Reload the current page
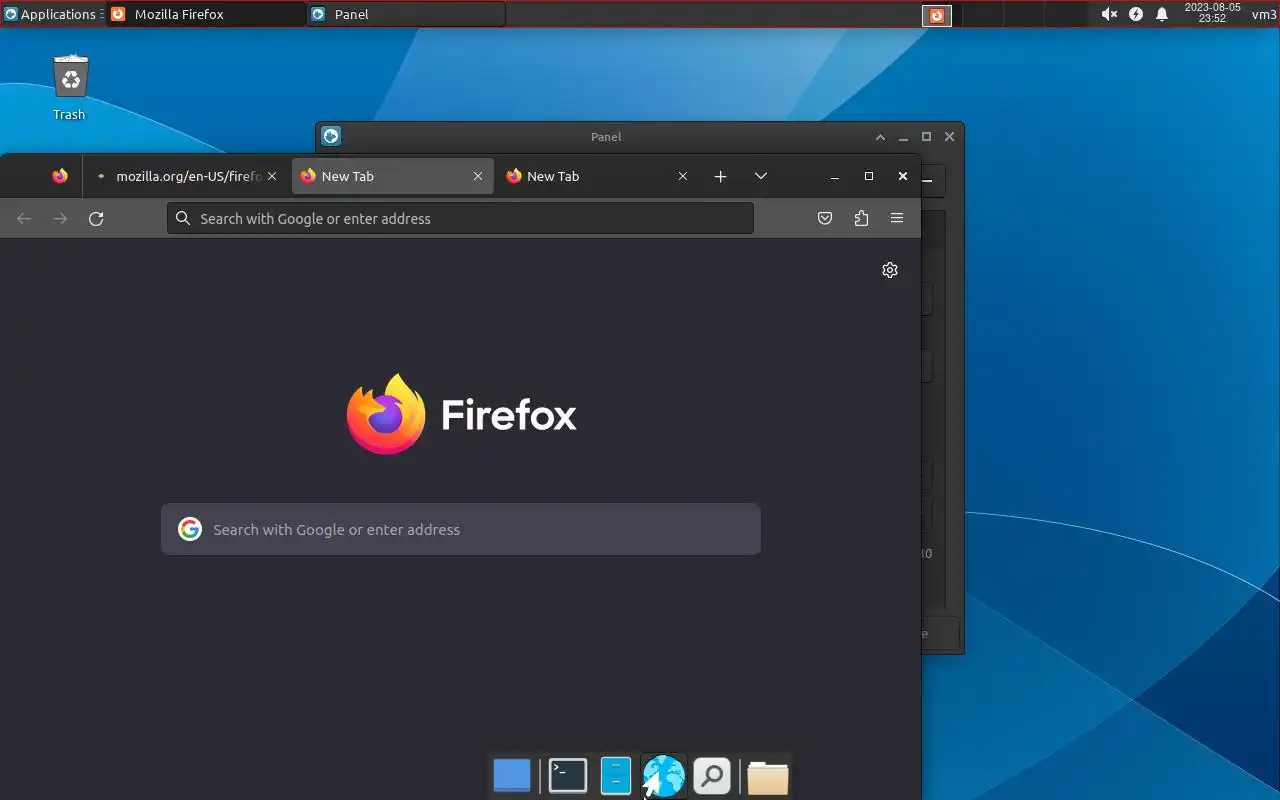1280x800 pixels. pyautogui.click(x=96, y=218)
